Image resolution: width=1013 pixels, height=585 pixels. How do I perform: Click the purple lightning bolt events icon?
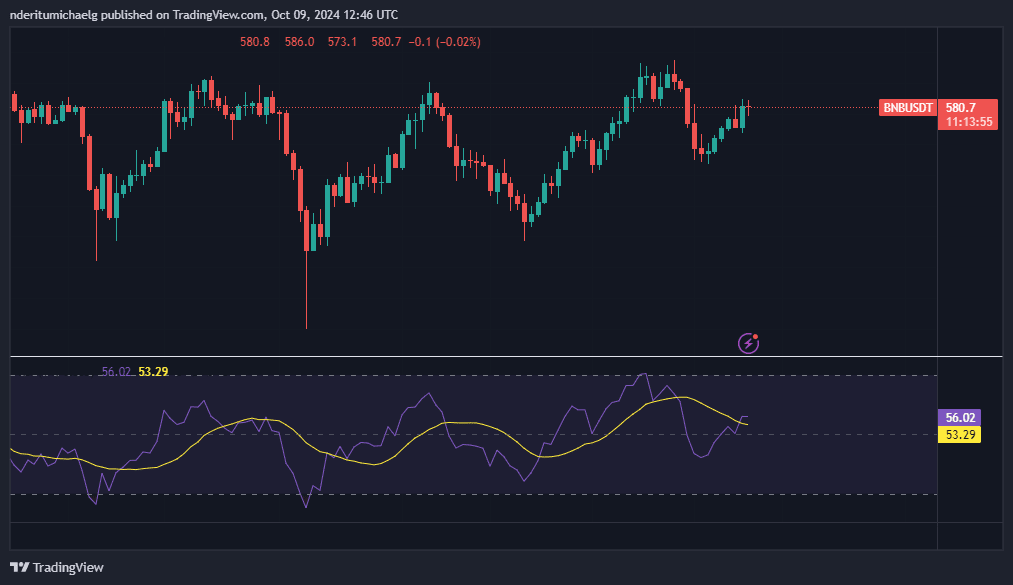(748, 344)
